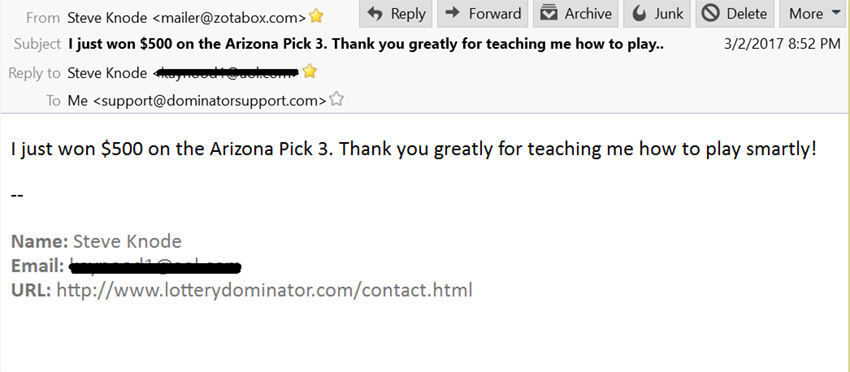Click the Reply button label

[408, 14]
